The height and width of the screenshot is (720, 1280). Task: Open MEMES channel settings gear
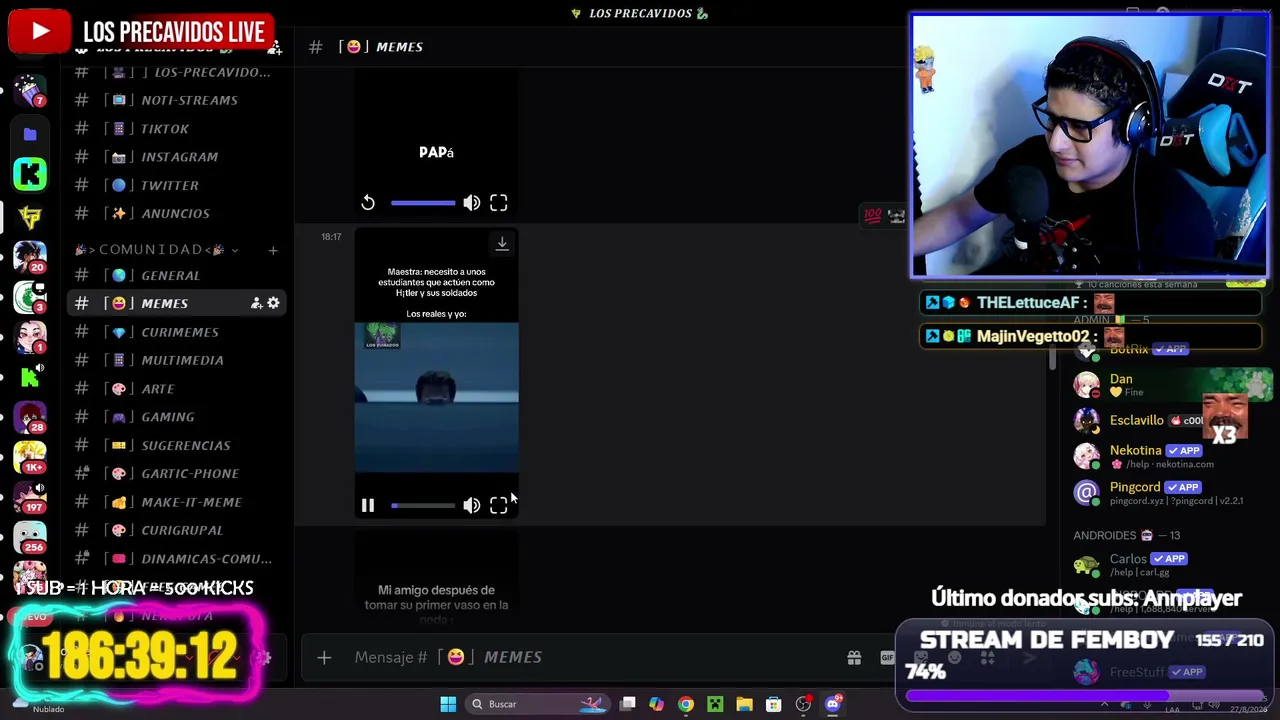(x=273, y=303)
